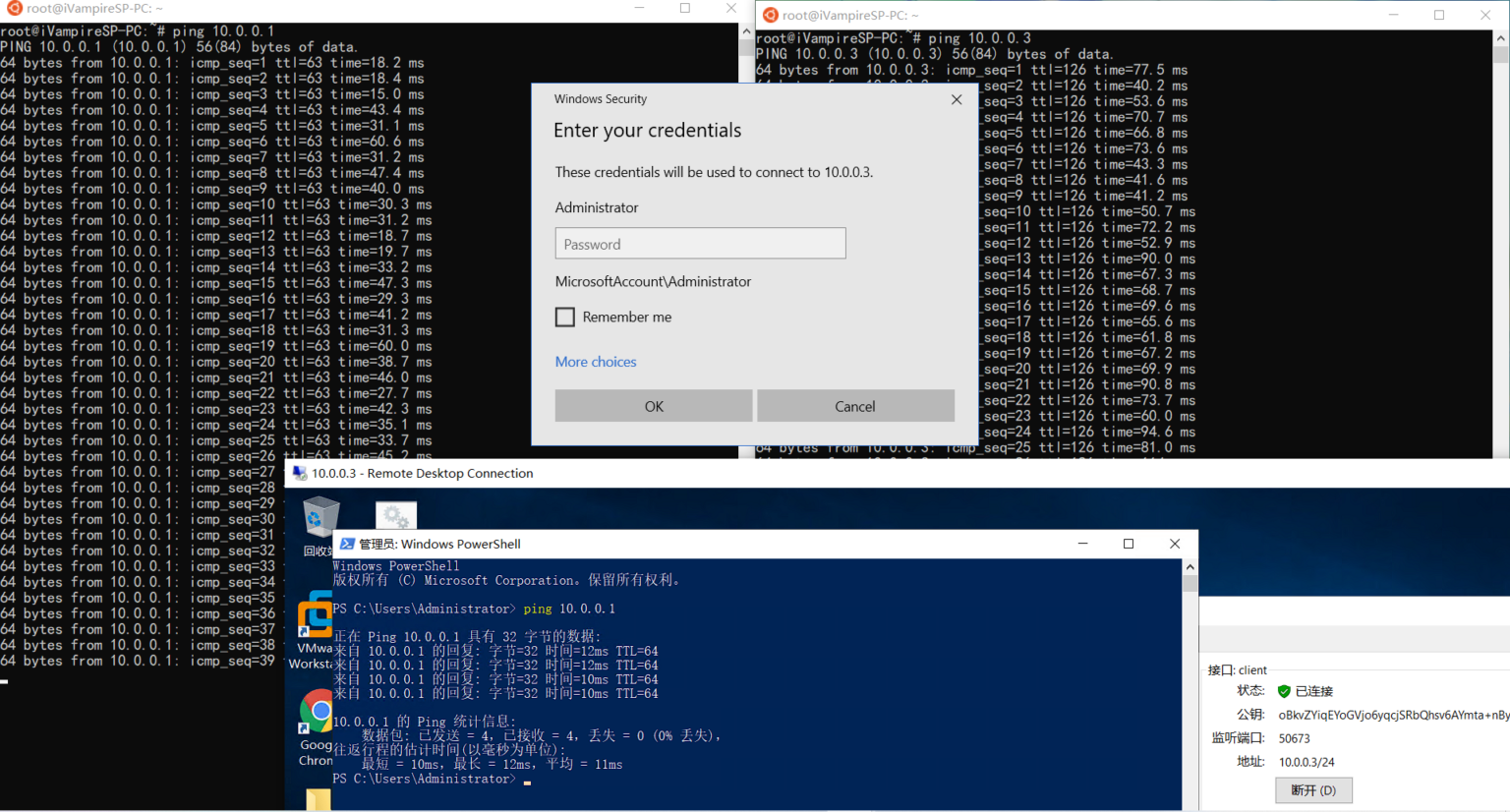Open the Google Chrome desktop shortcut
The image size is (1510, 812).
(x=317, y=712)
